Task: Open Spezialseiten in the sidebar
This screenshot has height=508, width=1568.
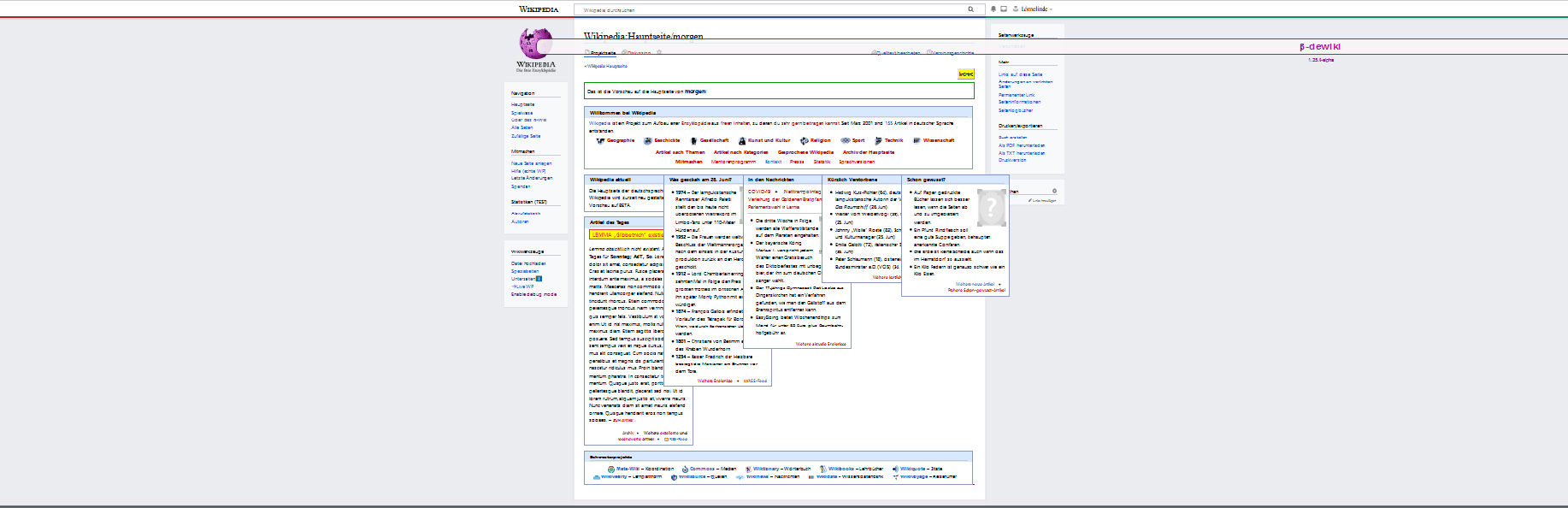Action: click(x=525, y=271)
